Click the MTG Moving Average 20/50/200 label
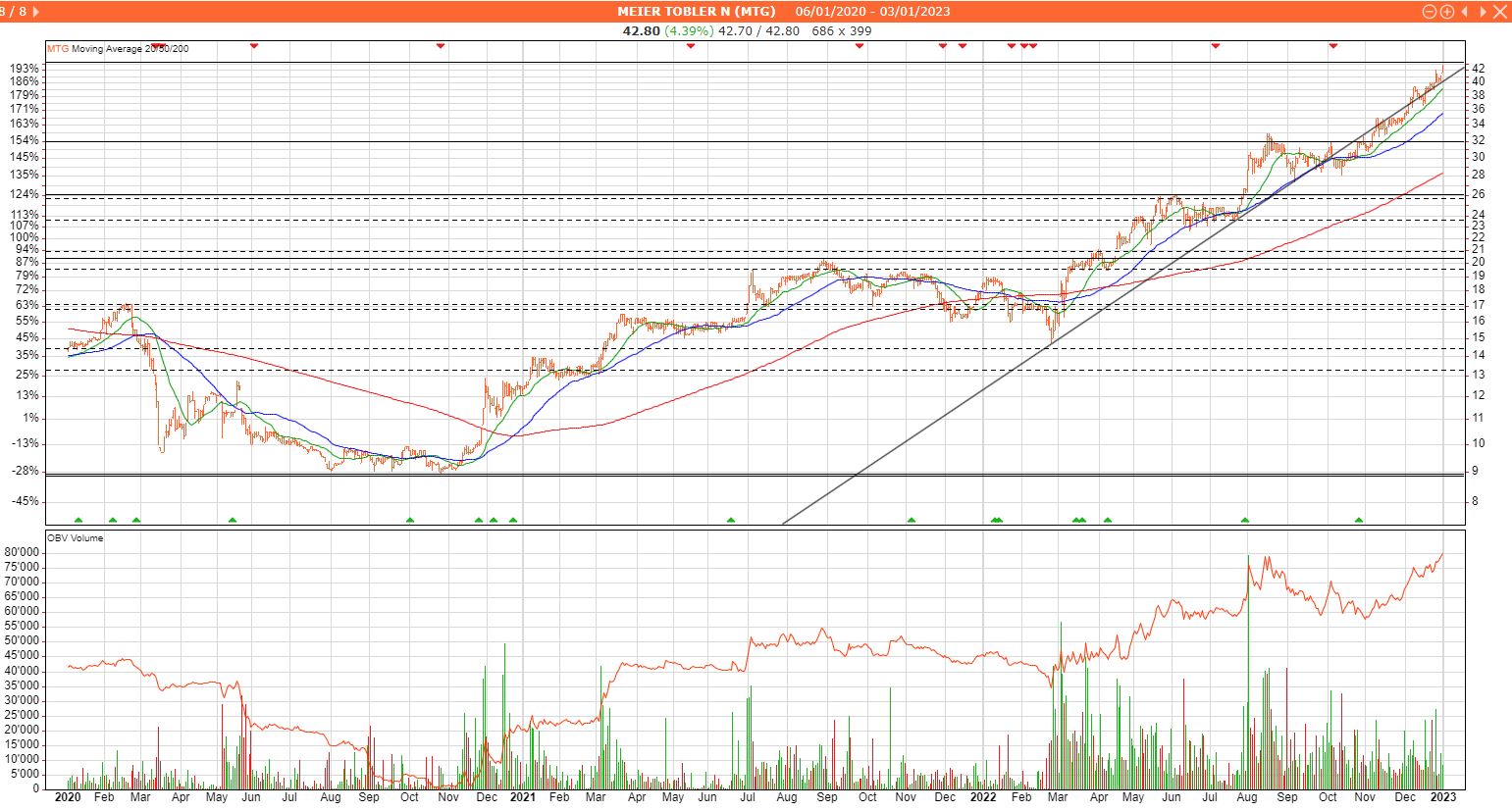Image resolution: width=1512 pixels, height=811 pixels. click(x=118, y=49)
